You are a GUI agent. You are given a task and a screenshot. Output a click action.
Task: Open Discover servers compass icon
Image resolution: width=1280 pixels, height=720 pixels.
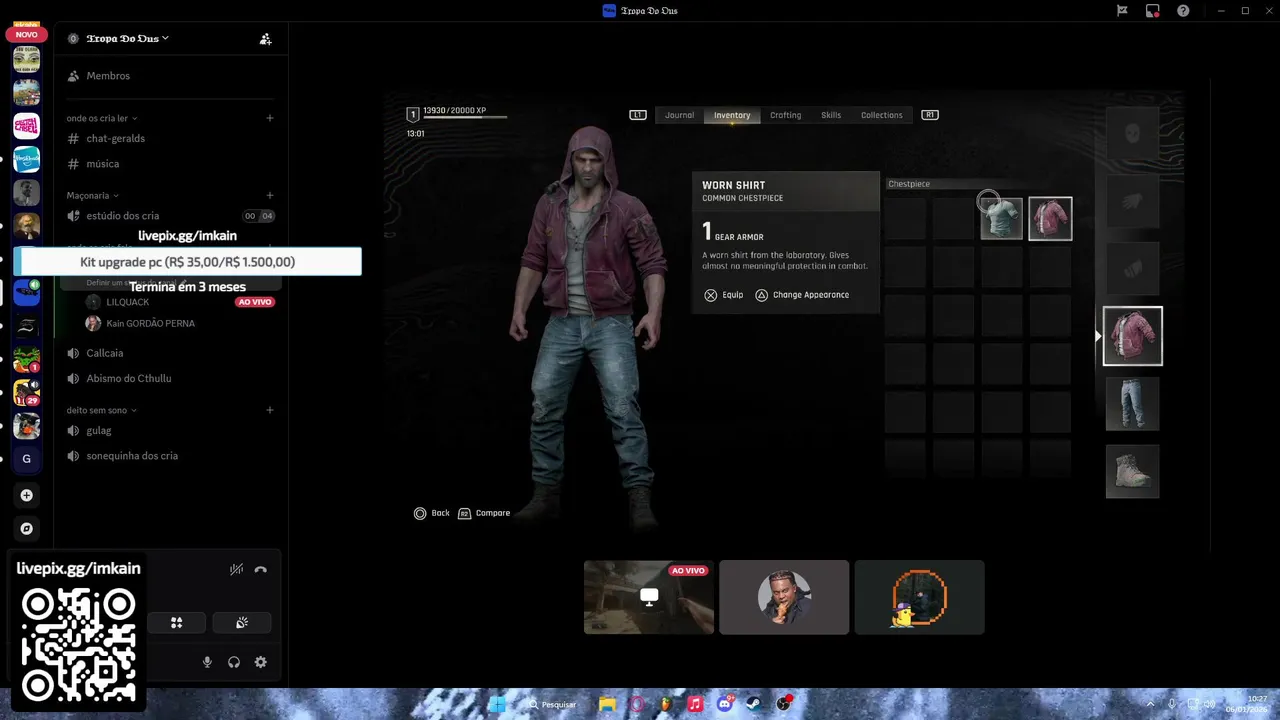(x=27, y=528)
